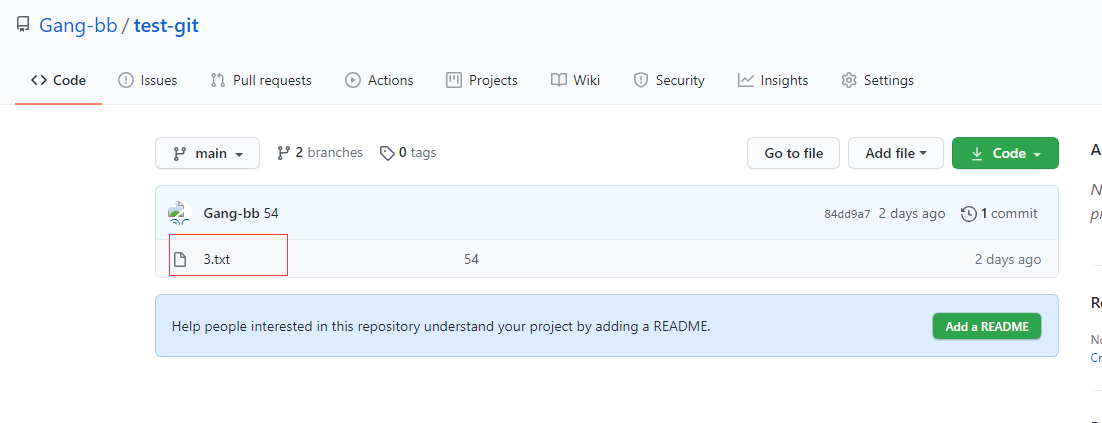Switch to the Issues tab
The height and width of the screenshot is (423, 1102).
147,80
